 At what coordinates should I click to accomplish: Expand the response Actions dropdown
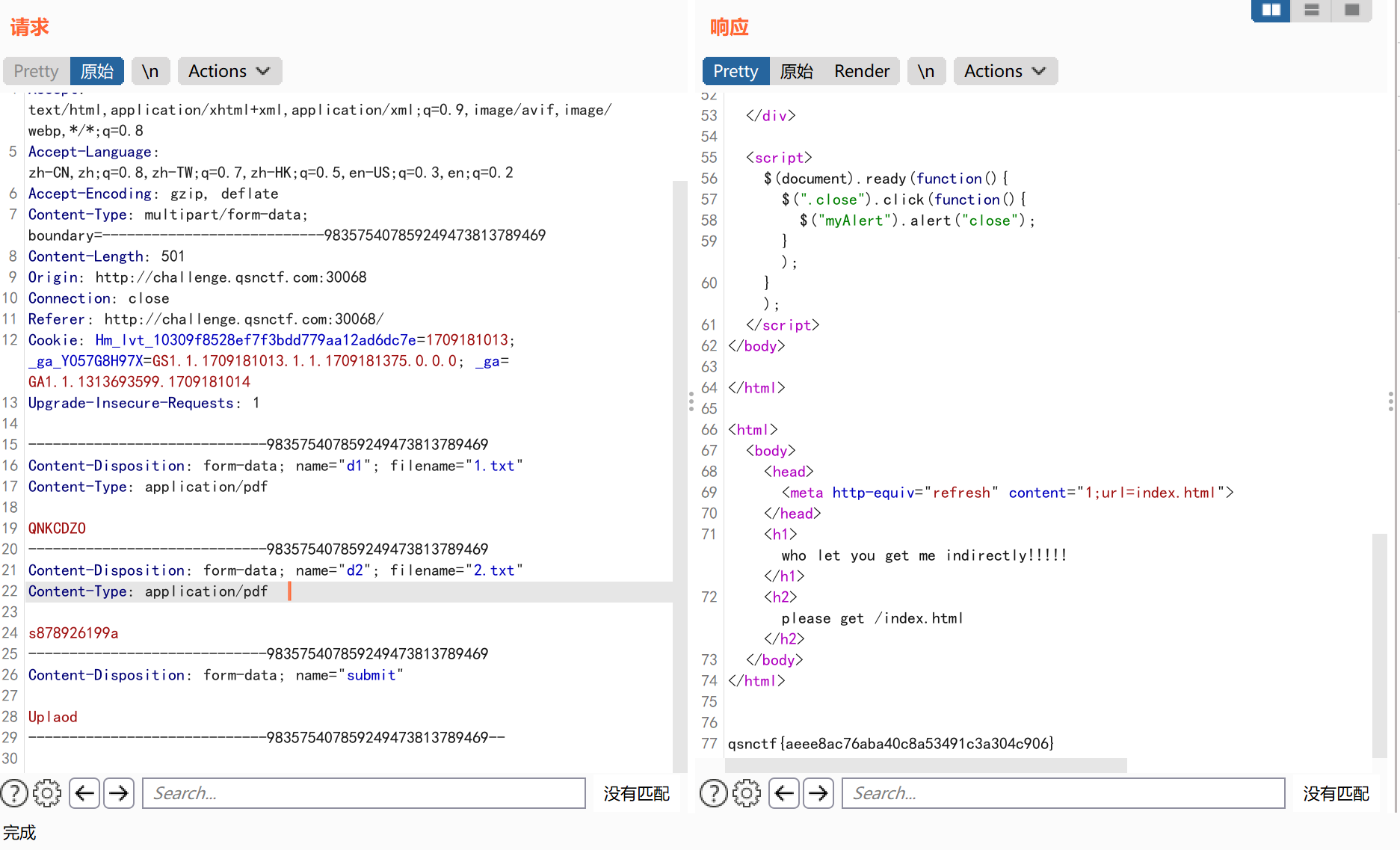coord(1005,71)
